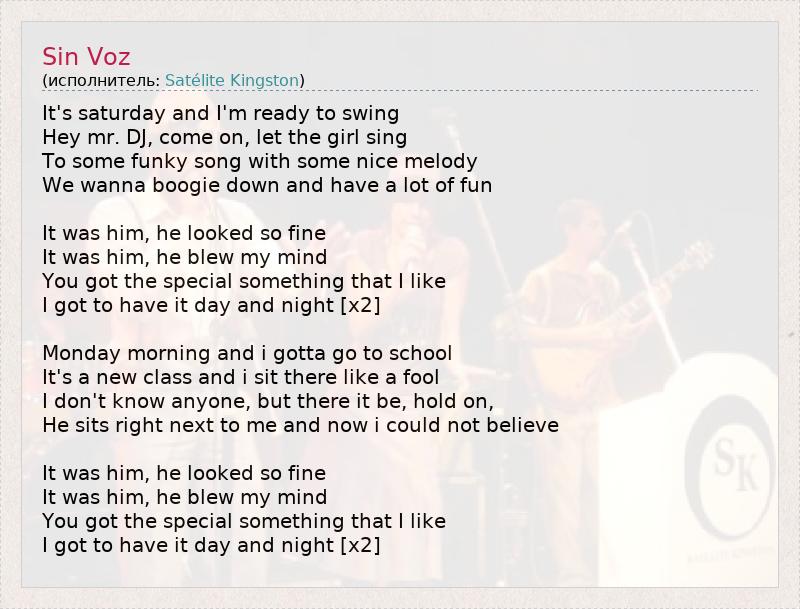The image size is (800, 609).
Task: Click the "We wanna boogie down" line
Action: pyautogui.click(x=267, y=185)
